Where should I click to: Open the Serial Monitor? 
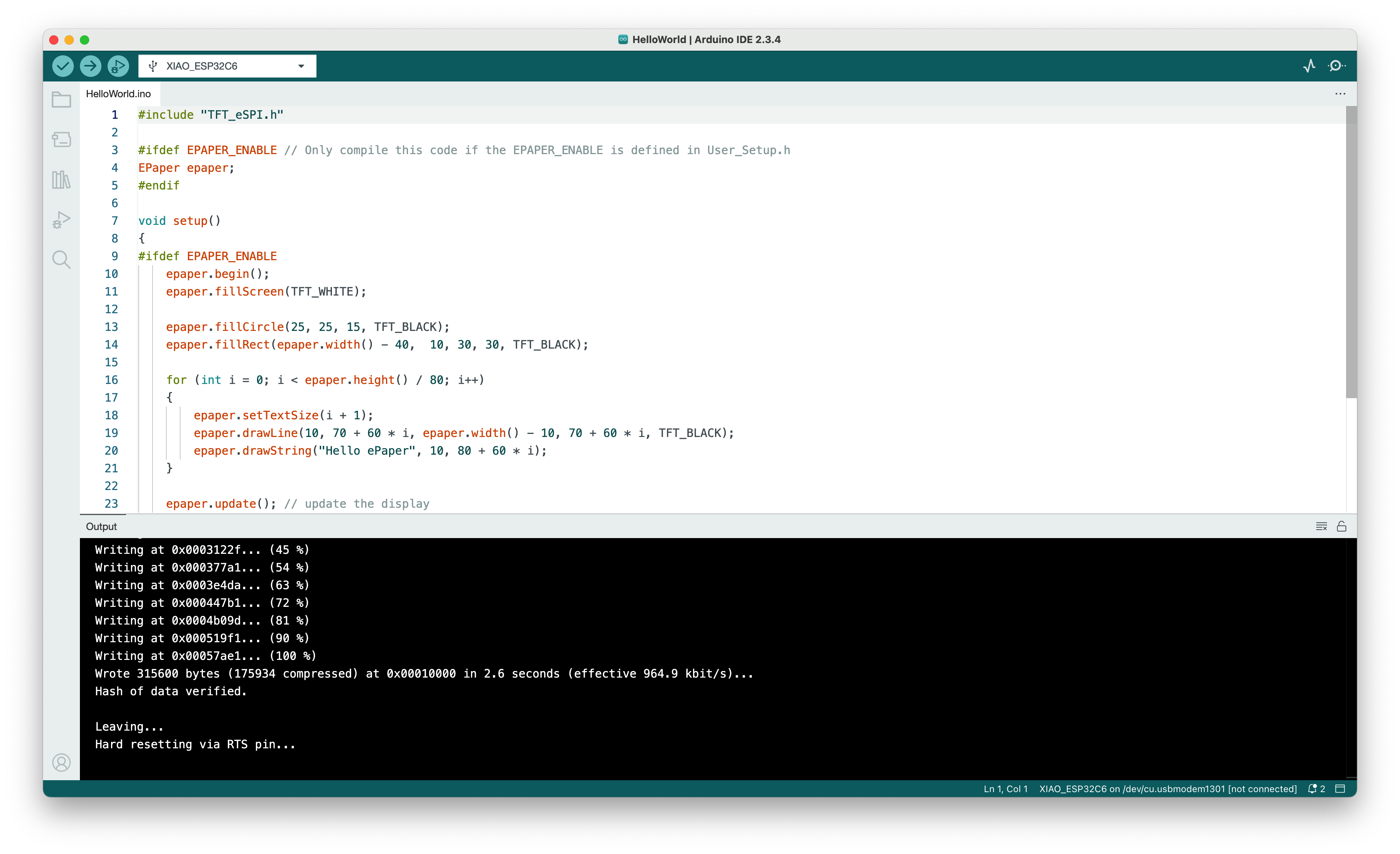click(1336, 66)
